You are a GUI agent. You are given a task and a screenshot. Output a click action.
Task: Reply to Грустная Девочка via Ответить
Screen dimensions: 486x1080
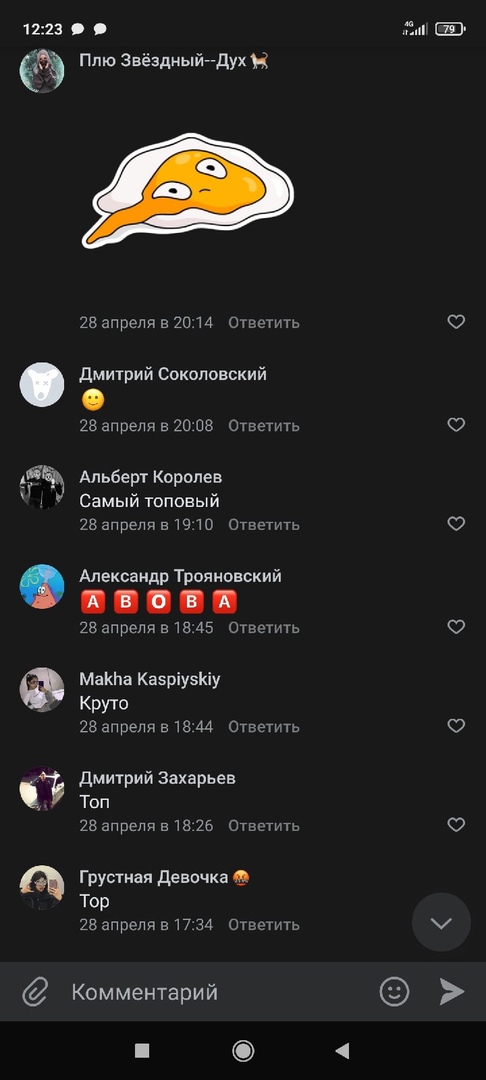coord(264,925)
